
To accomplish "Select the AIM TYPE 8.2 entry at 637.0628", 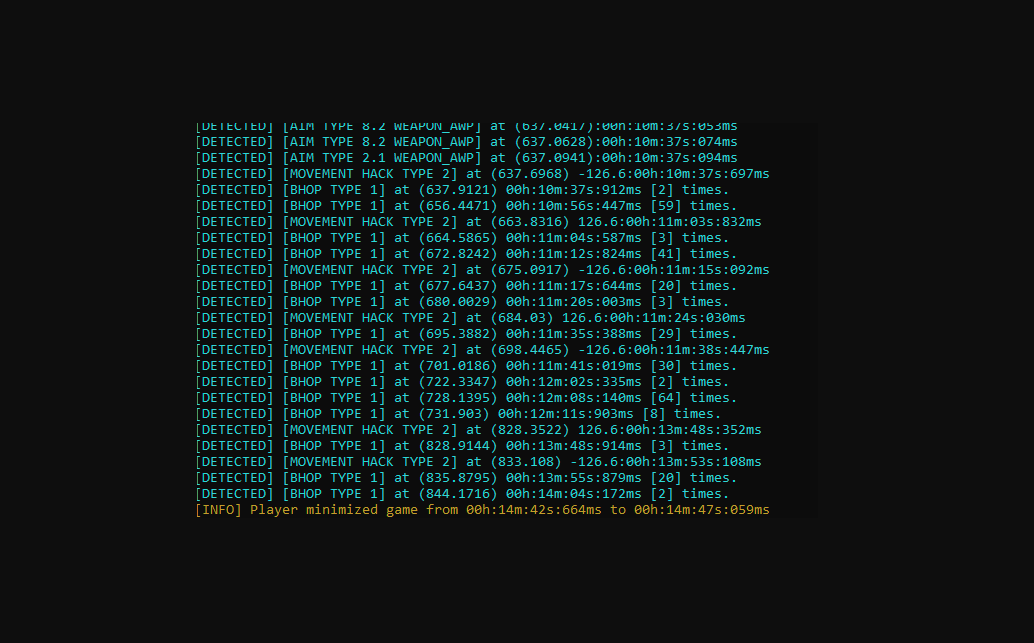I will tap(466, 142).
